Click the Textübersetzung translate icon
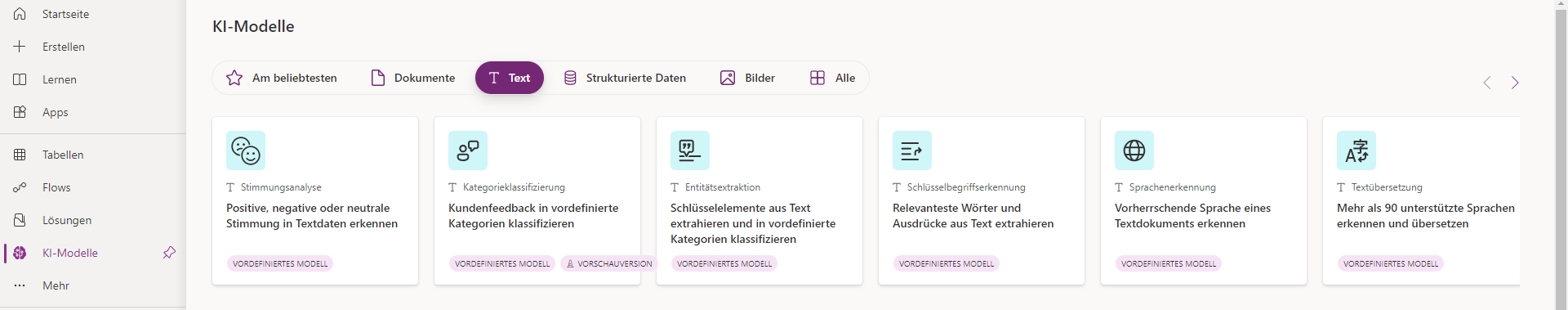 tap(1356, 151)
